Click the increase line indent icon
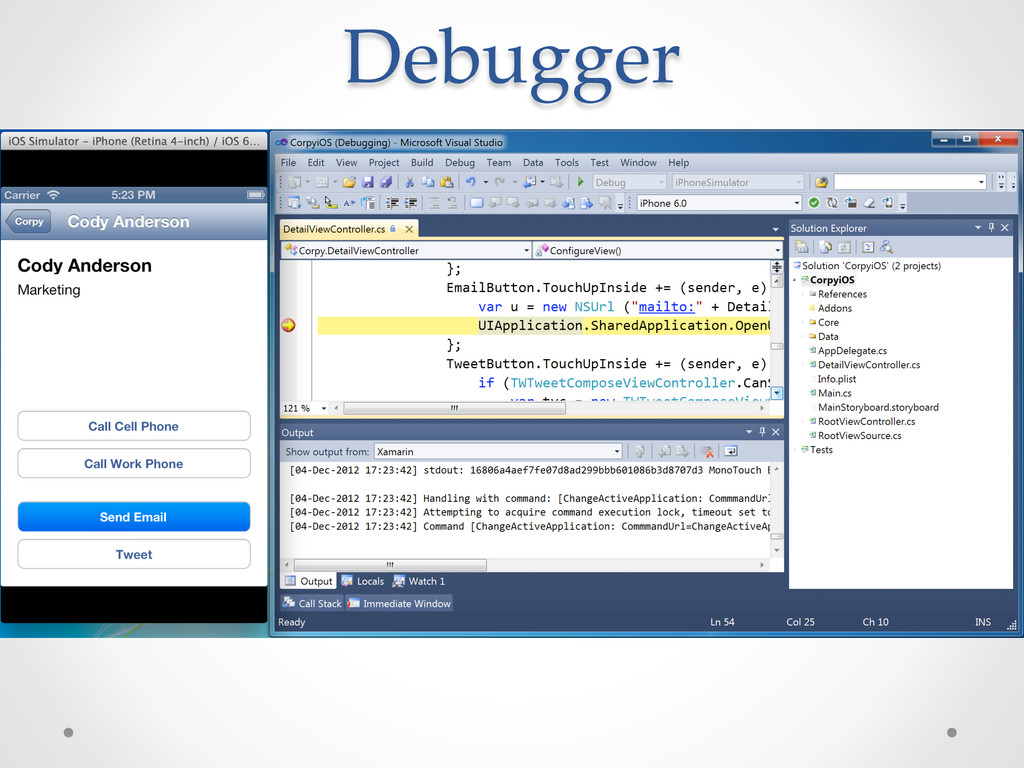This screenshot has height=768, width=1024. click(x=411, y=203)
